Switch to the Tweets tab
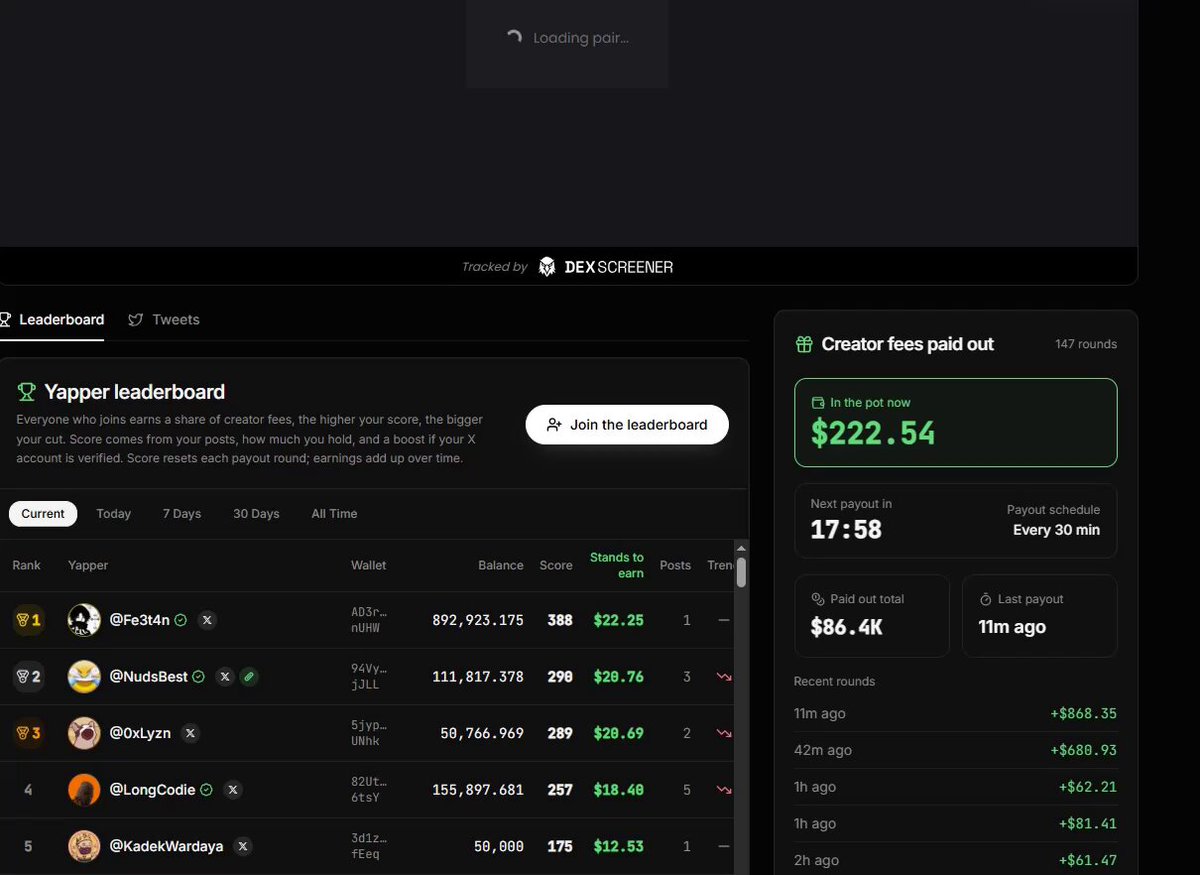The width and height of the screenshot is (1200, 875). click(164, 320)
